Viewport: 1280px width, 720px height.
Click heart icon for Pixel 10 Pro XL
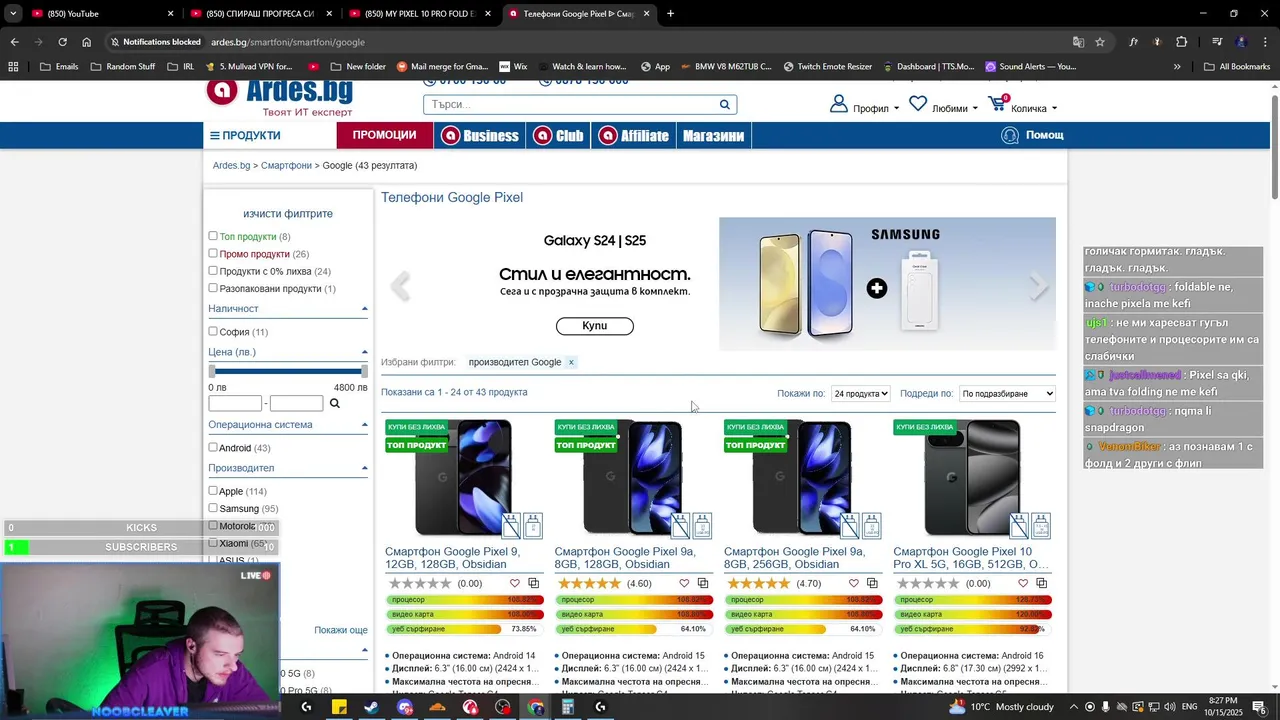click(x=1023, y=583)
